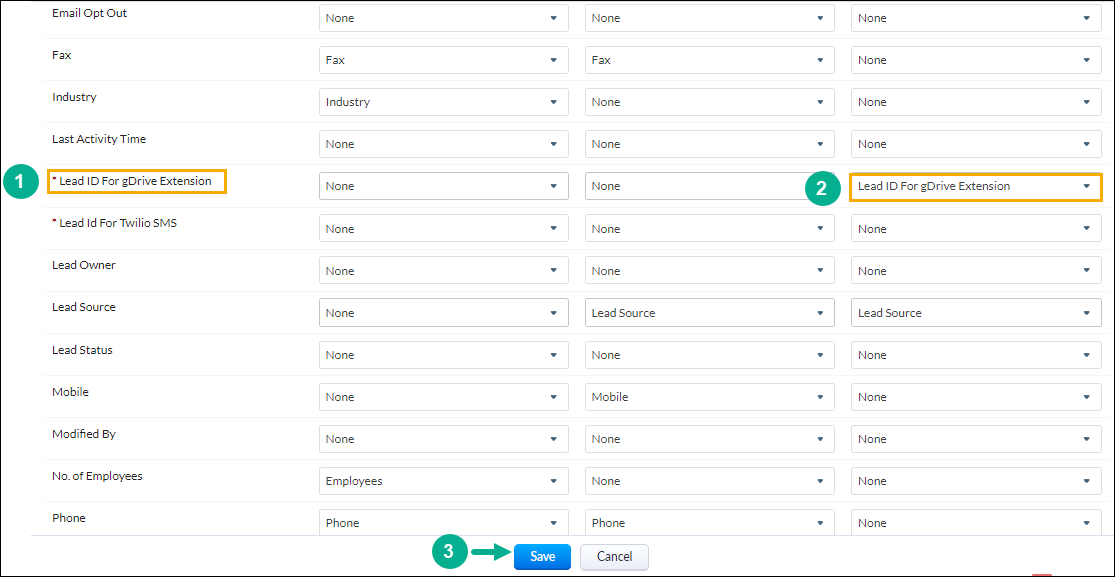1115x577 pixels.
Task: Open leftmost dropdown in the Lead Owner row
Action: [x=444, y=270]
